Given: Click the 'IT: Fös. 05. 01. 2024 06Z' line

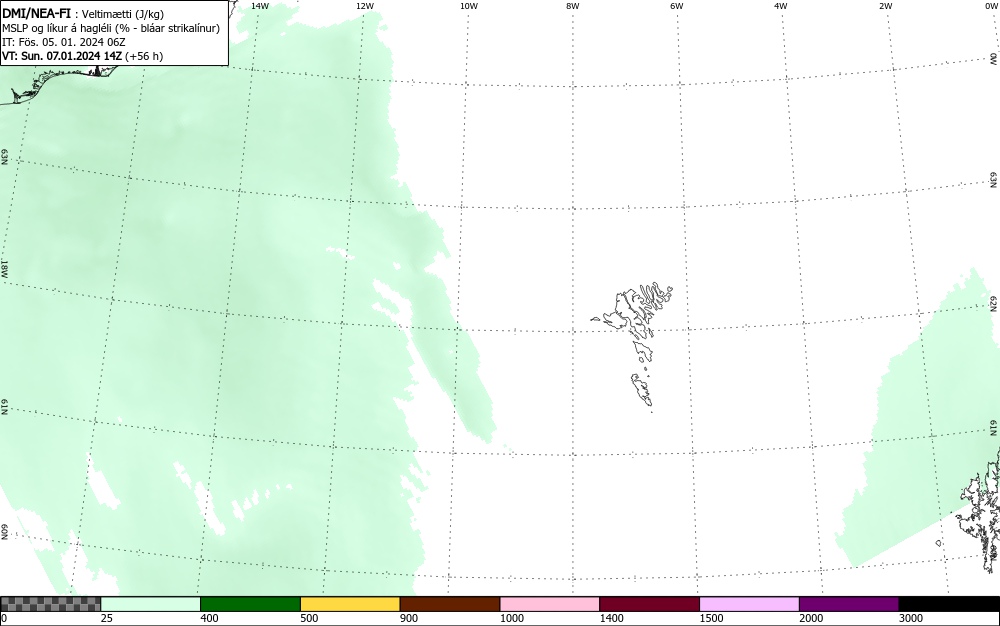Looking at the screenshot, I should (64, 42).
